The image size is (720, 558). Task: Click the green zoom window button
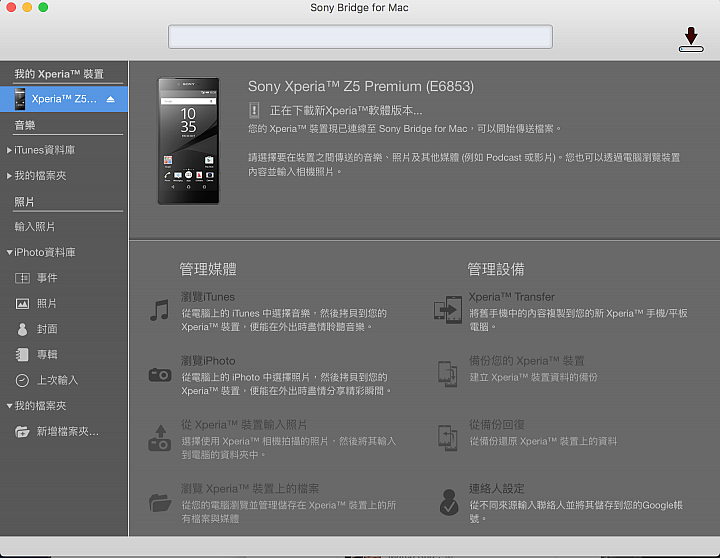[x=43, y=7]
